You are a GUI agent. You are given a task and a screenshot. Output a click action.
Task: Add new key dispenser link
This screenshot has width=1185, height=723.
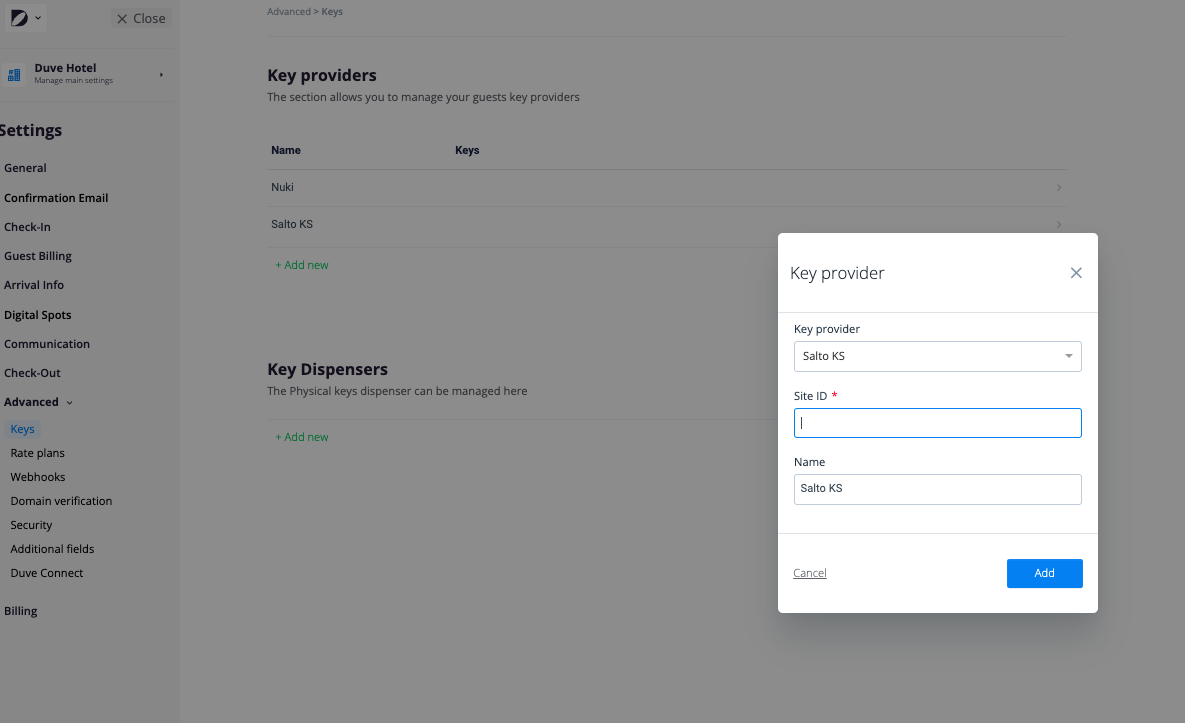pos(302,437)
